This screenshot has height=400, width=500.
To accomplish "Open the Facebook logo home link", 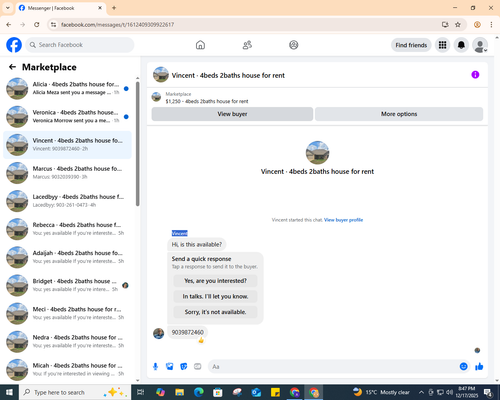I will (14, 45).
